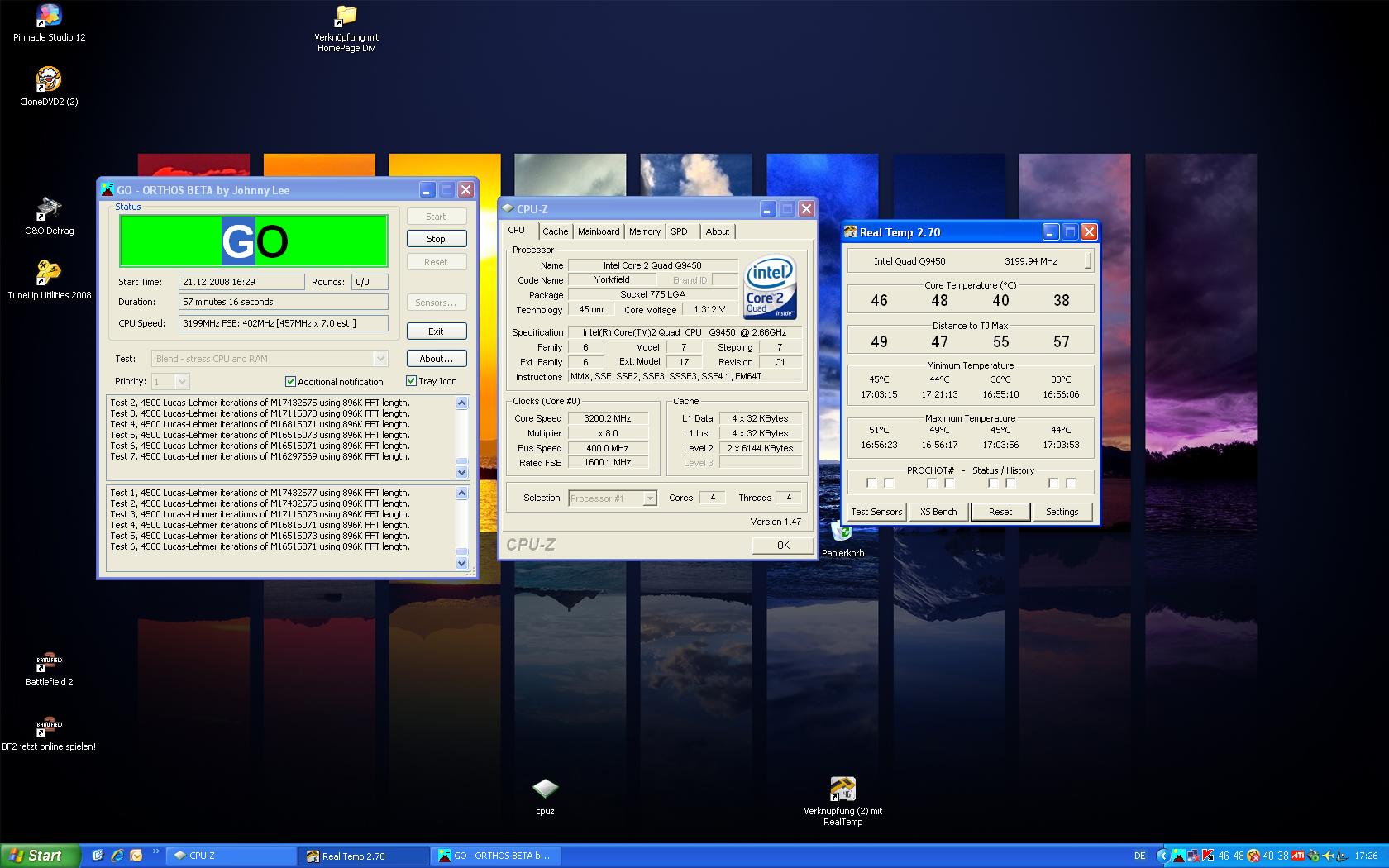The height and width of the screenshot is (868, 1389).
Task: Select the RealTemp shortcut desktop icon
Action: pos(842,800)
